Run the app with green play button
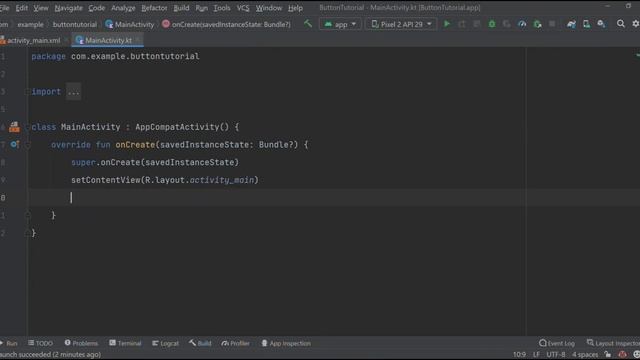 tap(447, 24)
